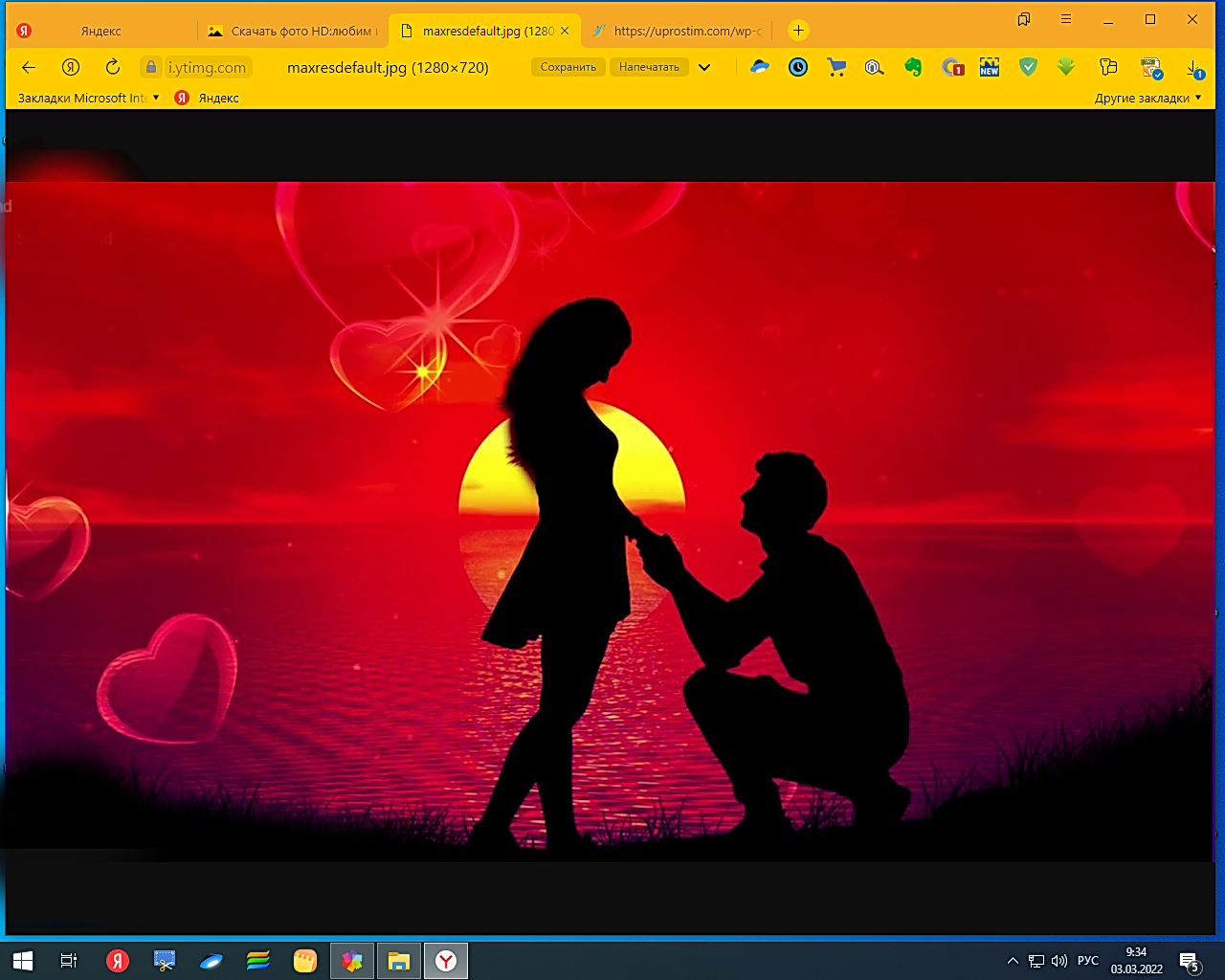Open the green shield protection extension
The width and height of the screenshot is (1225, 980).
(1028, 67)
